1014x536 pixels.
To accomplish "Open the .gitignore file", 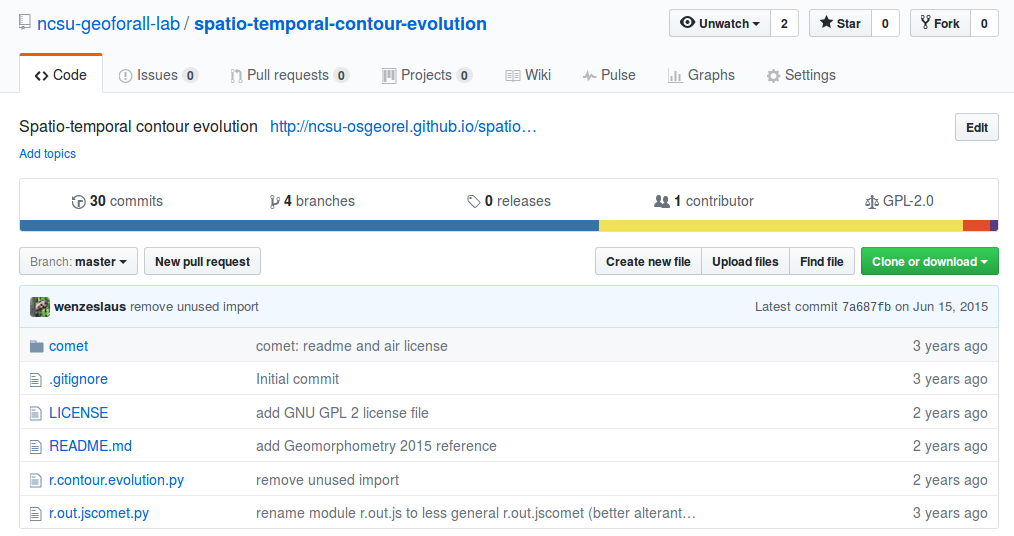I will pyautogui.click(x=78, y=379).
